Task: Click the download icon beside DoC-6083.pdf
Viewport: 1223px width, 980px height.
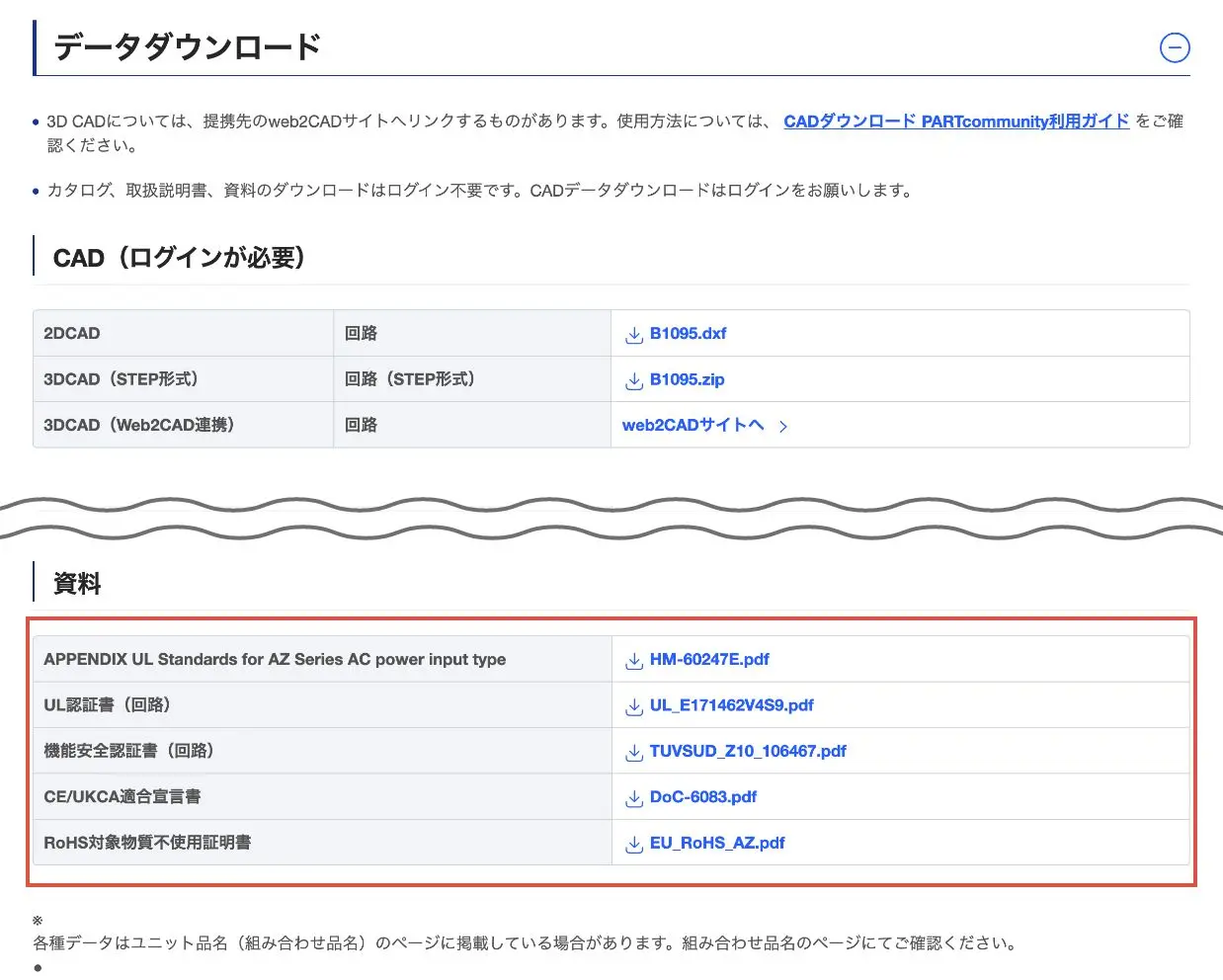Action: point(634,798)
